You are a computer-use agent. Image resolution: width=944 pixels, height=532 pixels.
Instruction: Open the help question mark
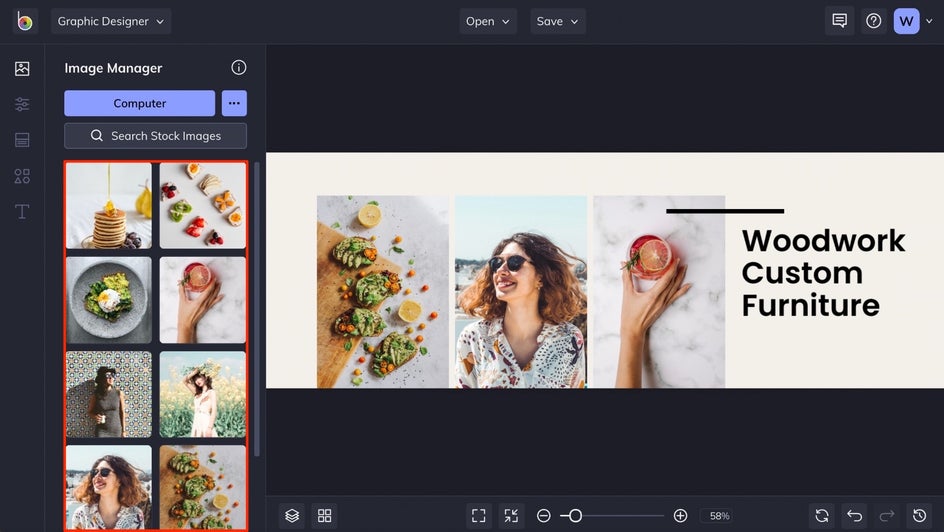pyautogui.click(x=874, y=21)
